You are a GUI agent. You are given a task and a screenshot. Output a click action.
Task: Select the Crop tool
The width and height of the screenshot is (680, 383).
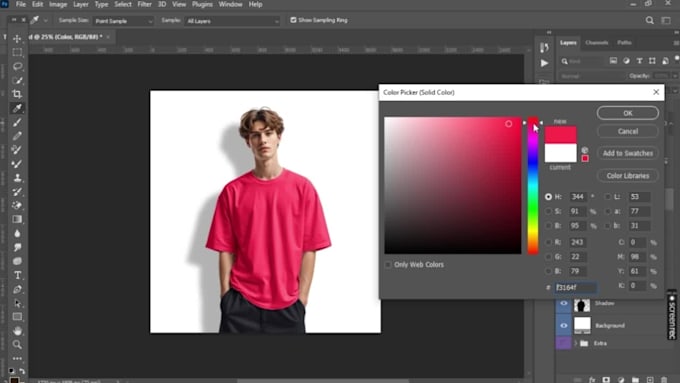click(x=17, y=94)
